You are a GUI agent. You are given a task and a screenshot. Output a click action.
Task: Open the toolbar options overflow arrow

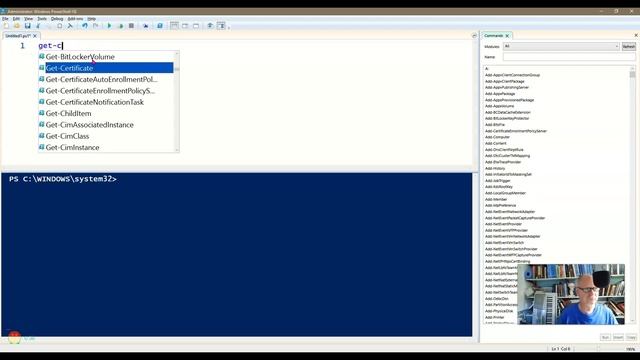[229, 27]
